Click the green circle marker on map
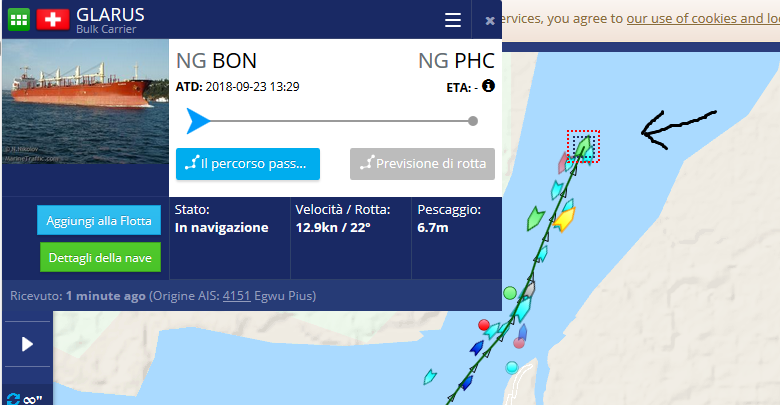780x405 pixels. [x=510, y=293]
